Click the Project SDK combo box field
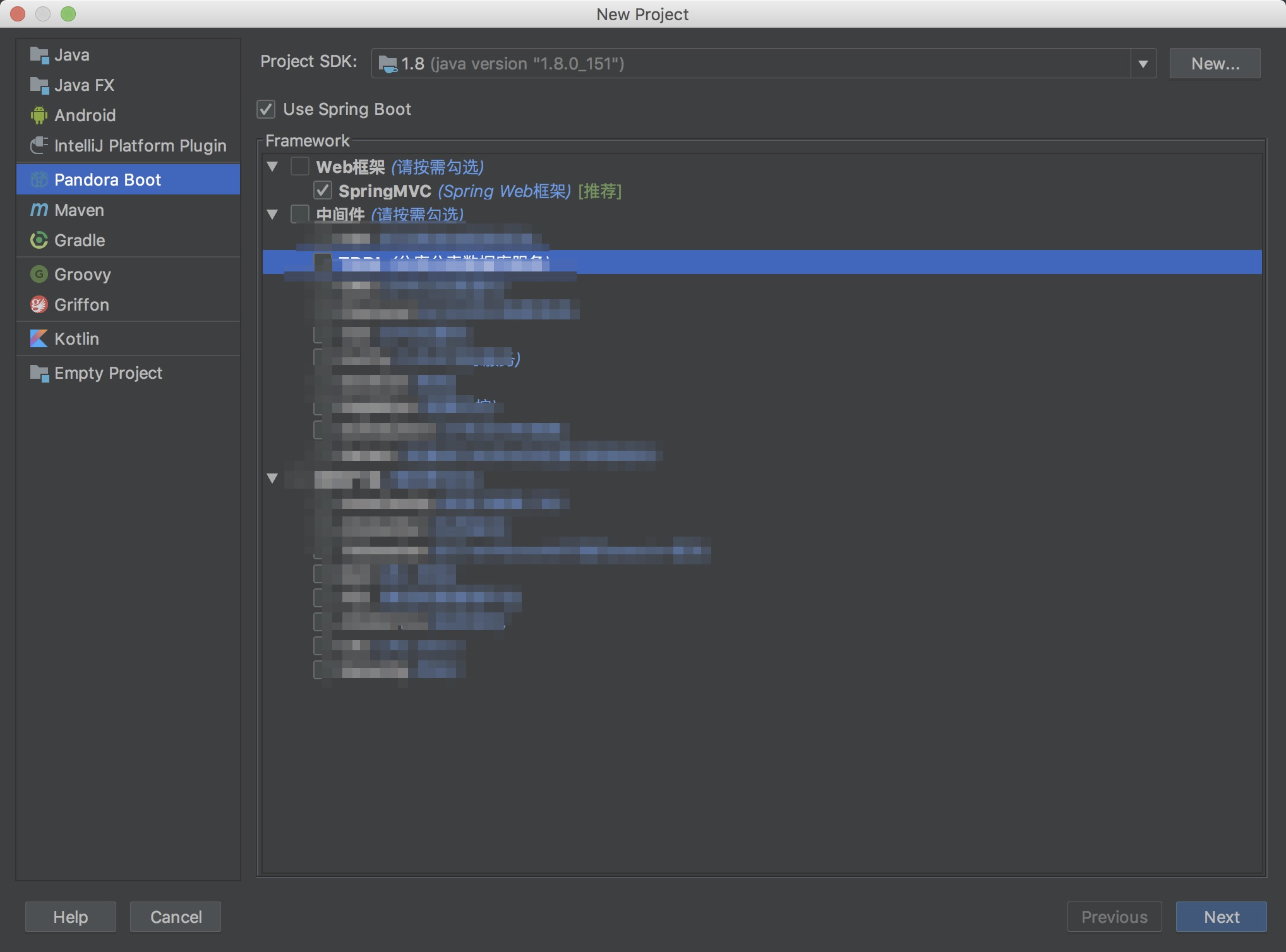1286x952 pixels. 764,64
